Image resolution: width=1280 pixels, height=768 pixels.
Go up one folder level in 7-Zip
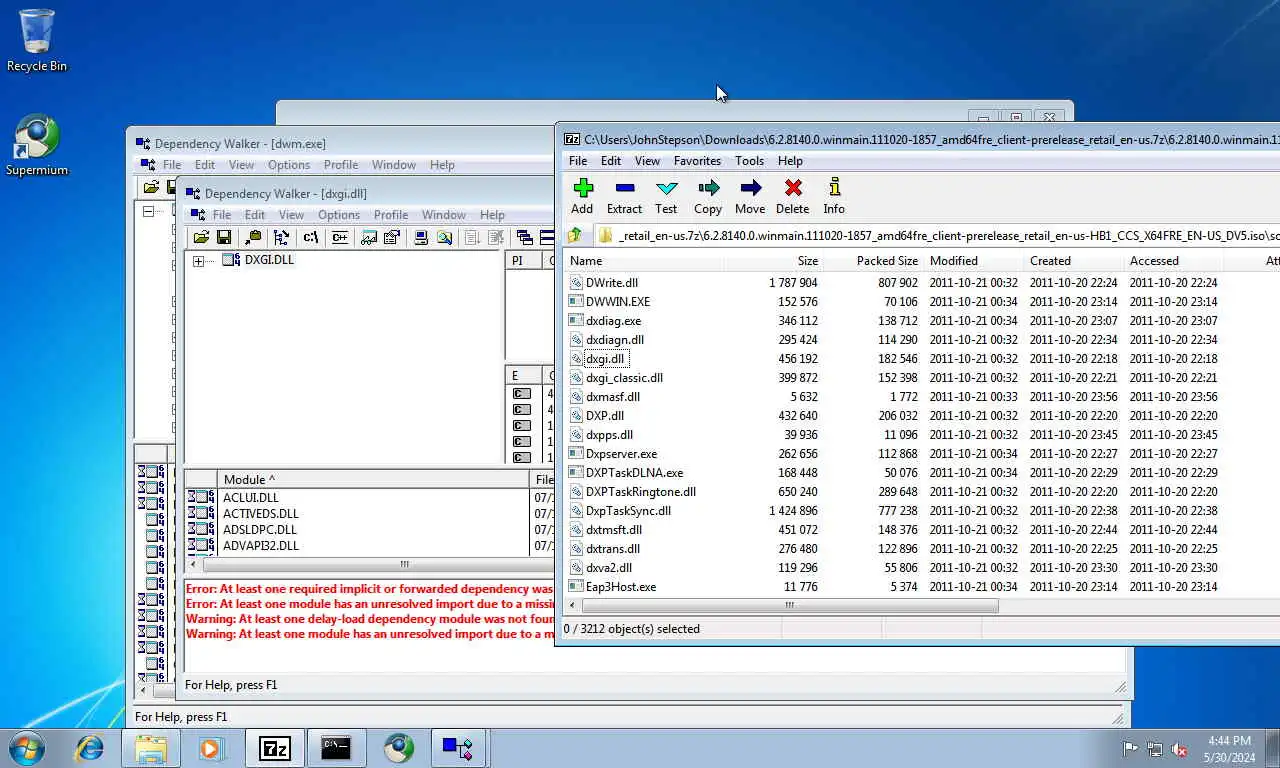coord(575,236)
